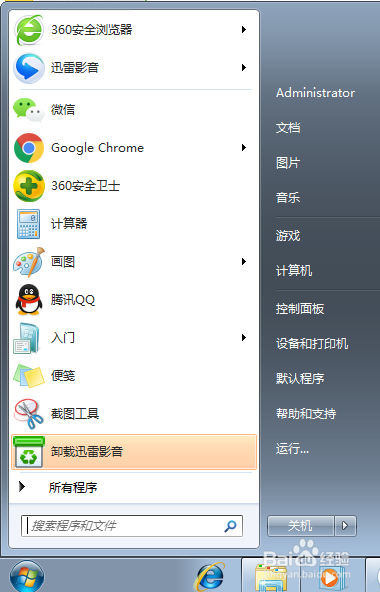380x592 pixels.
Task: Open the Administrator user folder
Action: pos(315,93)
